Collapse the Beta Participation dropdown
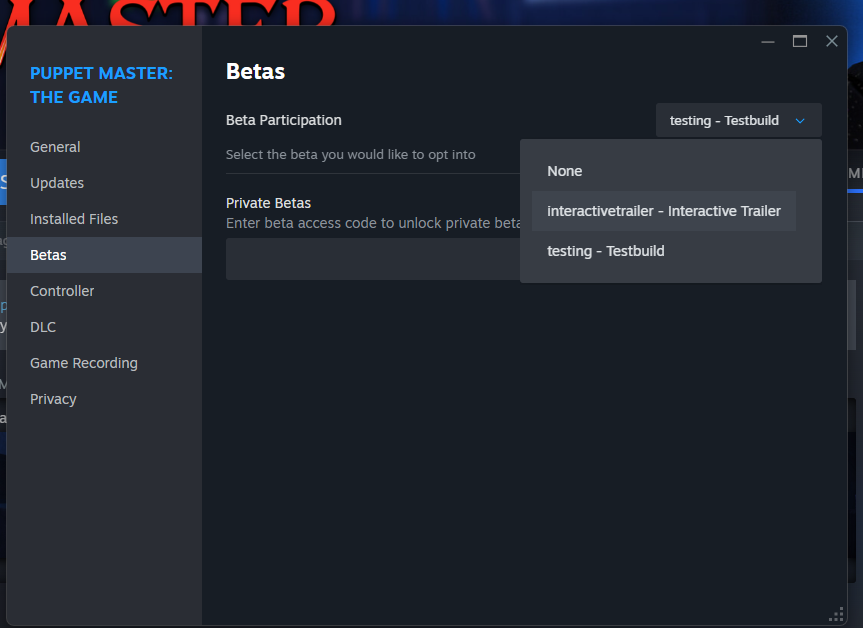Image resolution: width=863 pixels, height=628 pixels. pos(739,120)
